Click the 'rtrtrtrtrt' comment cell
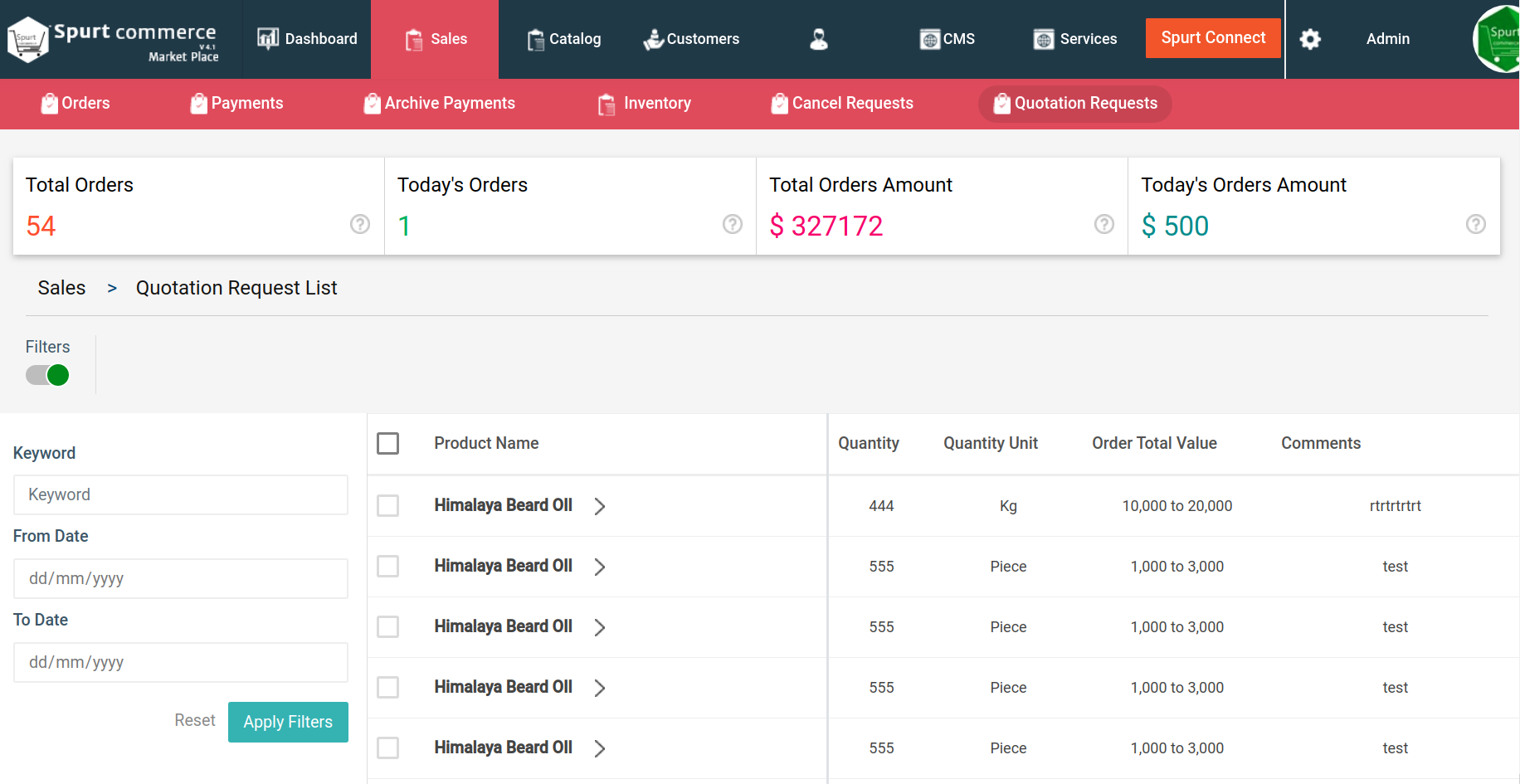This screenshot has height=784, width=1520. pyautogui.click(x=1396, y=506)
